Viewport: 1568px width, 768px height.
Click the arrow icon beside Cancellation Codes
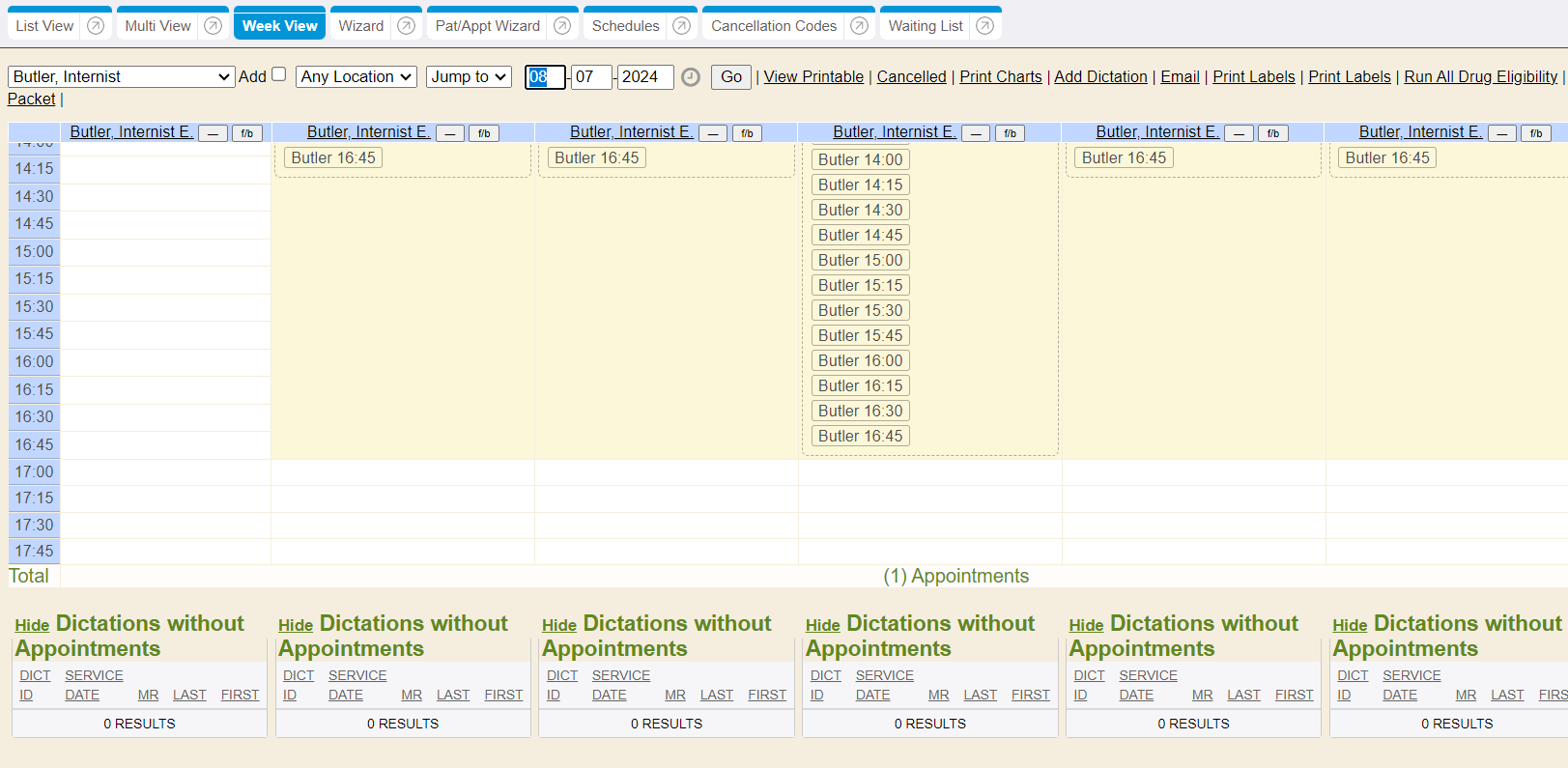(x=859, y=26)
